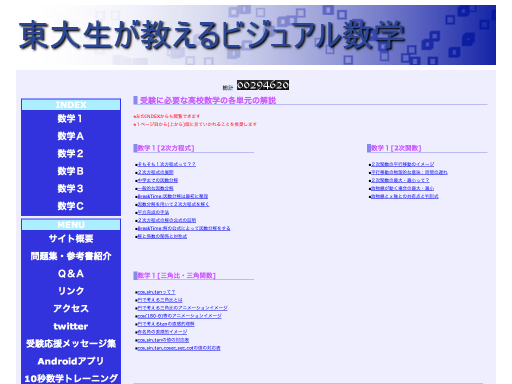Open link 一般的な因数分解
Image resolution: width=512 pixels, height=384 pixels.
[x=155, y=188]
